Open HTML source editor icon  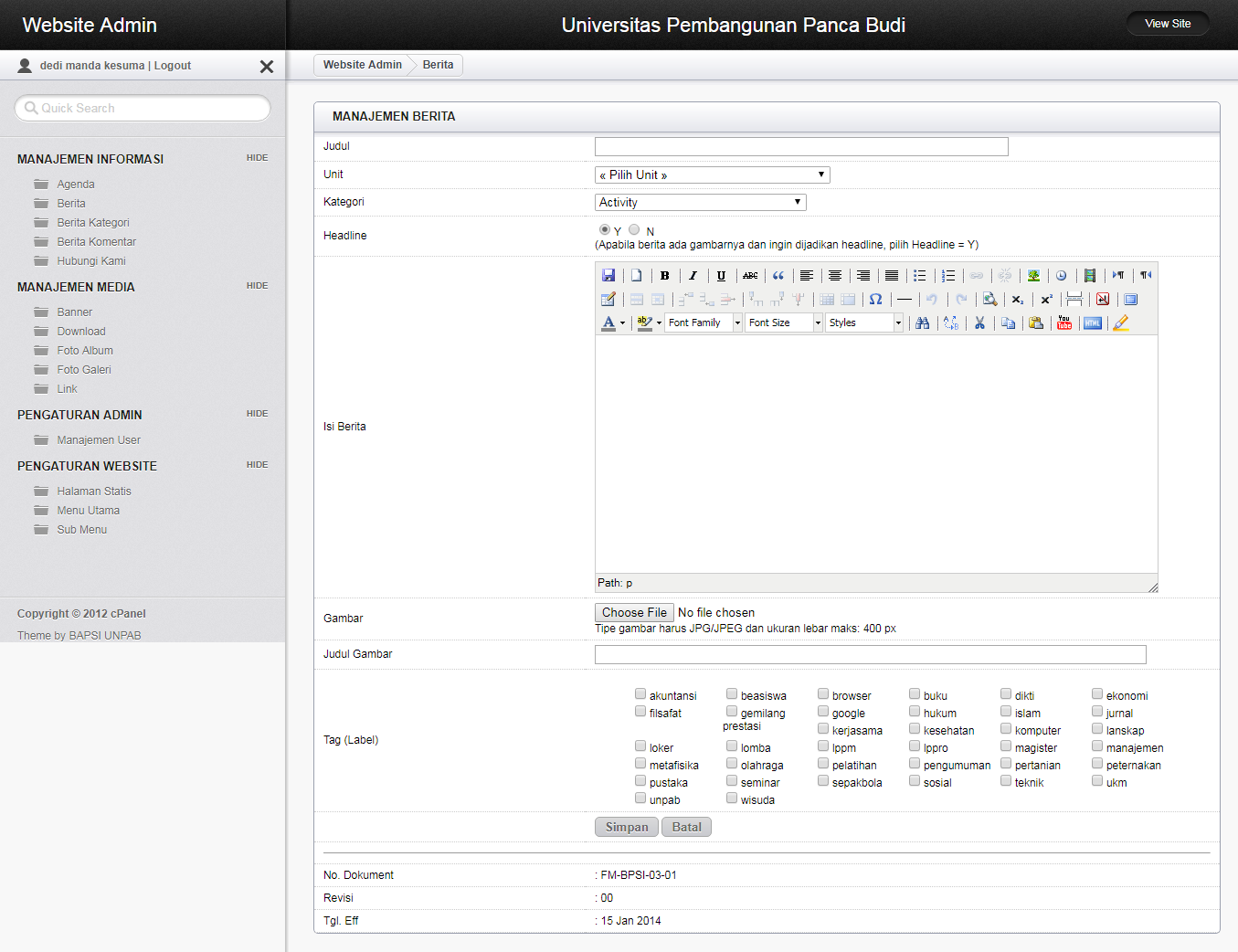[1093, 323]
